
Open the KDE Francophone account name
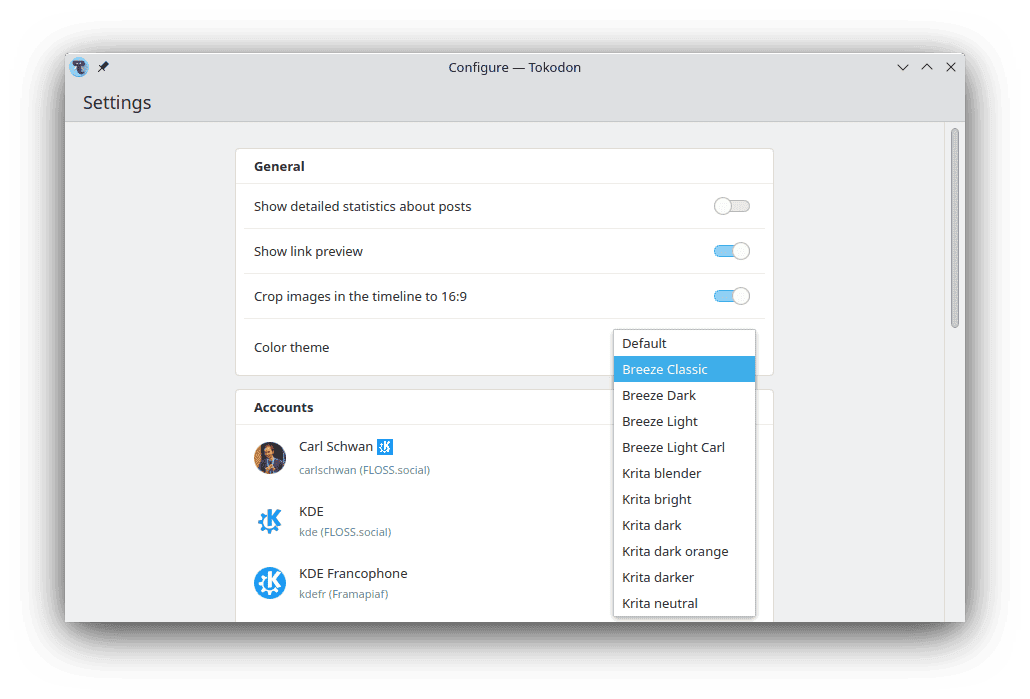tap(353, 574)
